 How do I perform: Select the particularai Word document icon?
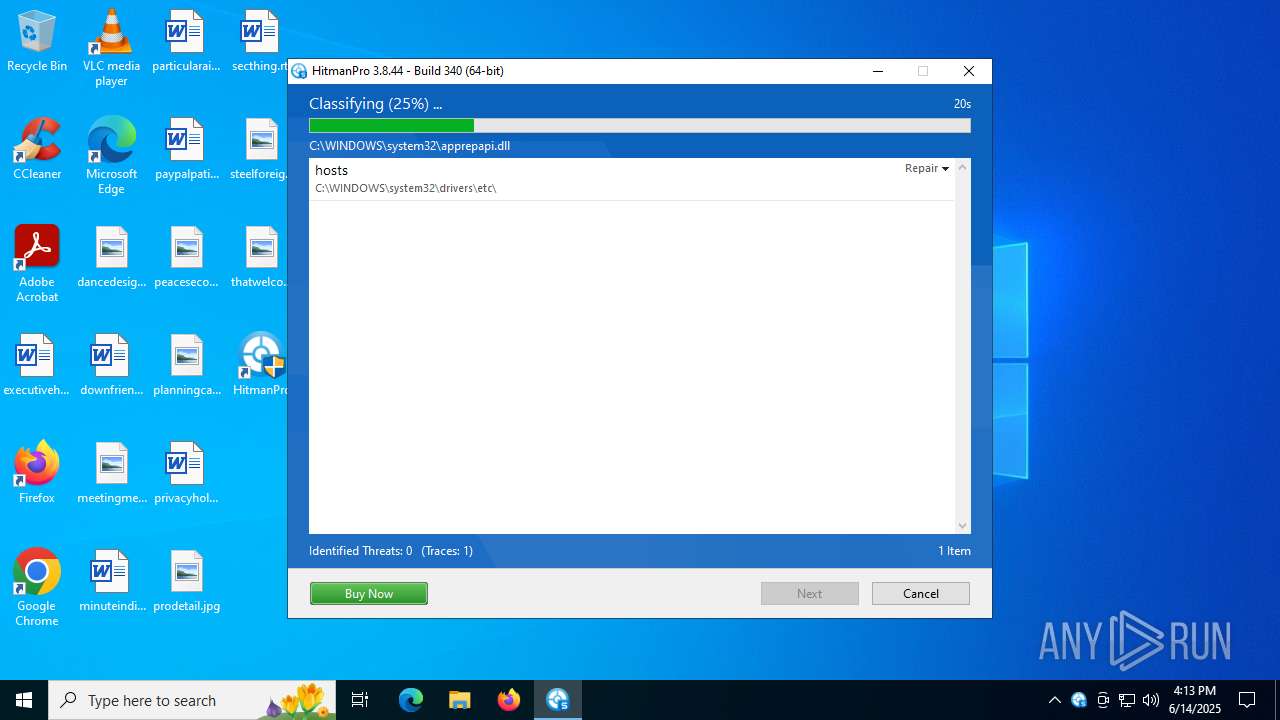pos(186,42)
